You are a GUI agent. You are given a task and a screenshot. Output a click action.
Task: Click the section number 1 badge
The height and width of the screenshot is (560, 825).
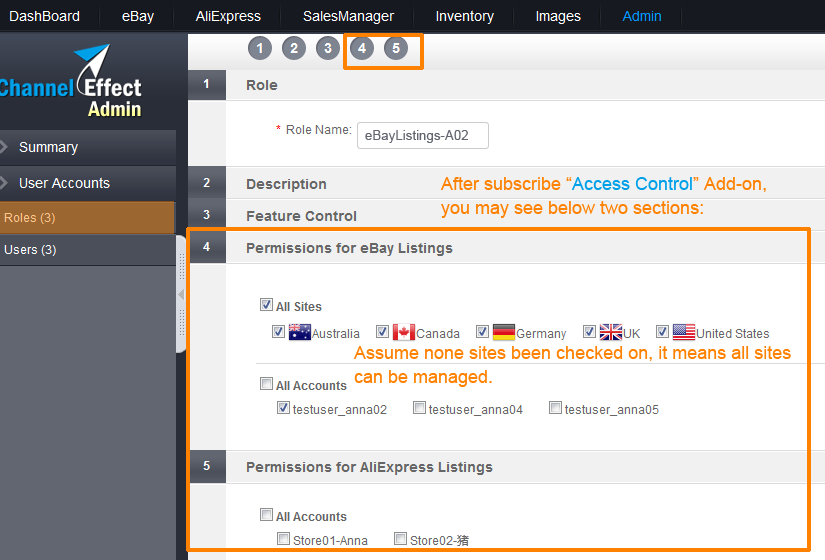[x=207, y=85]
